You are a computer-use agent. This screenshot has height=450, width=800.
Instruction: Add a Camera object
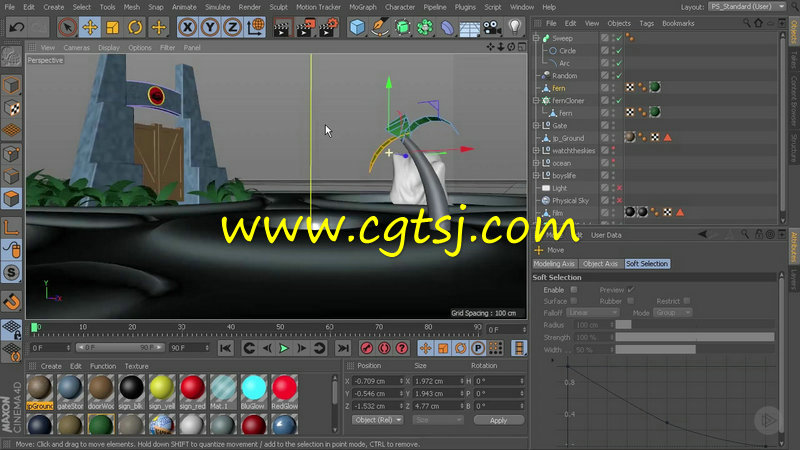point(492,27)
